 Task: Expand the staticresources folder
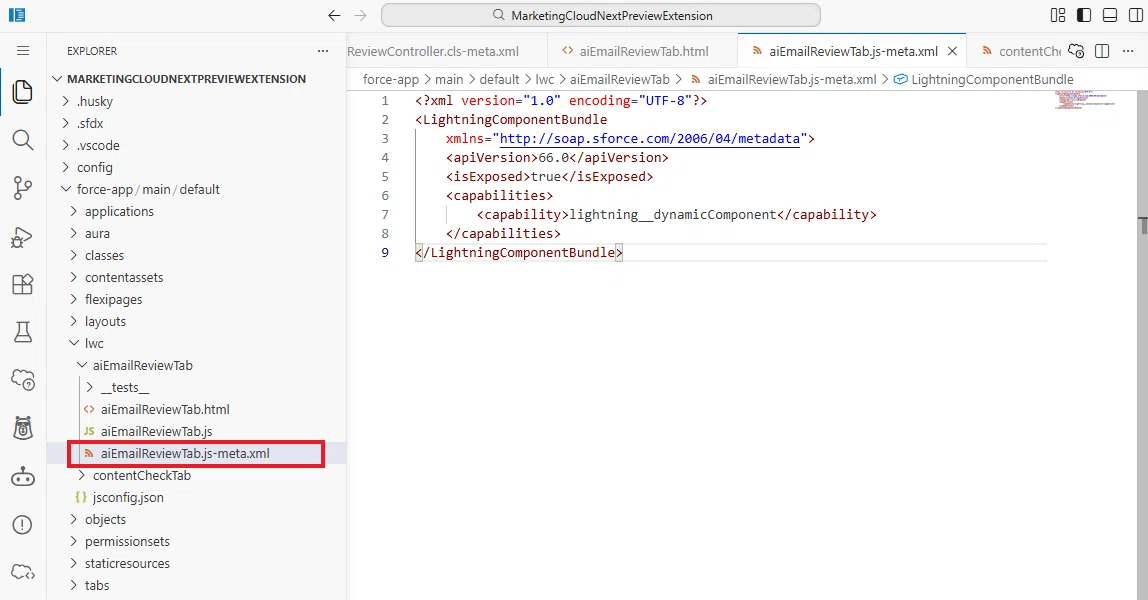pos(196,563)
